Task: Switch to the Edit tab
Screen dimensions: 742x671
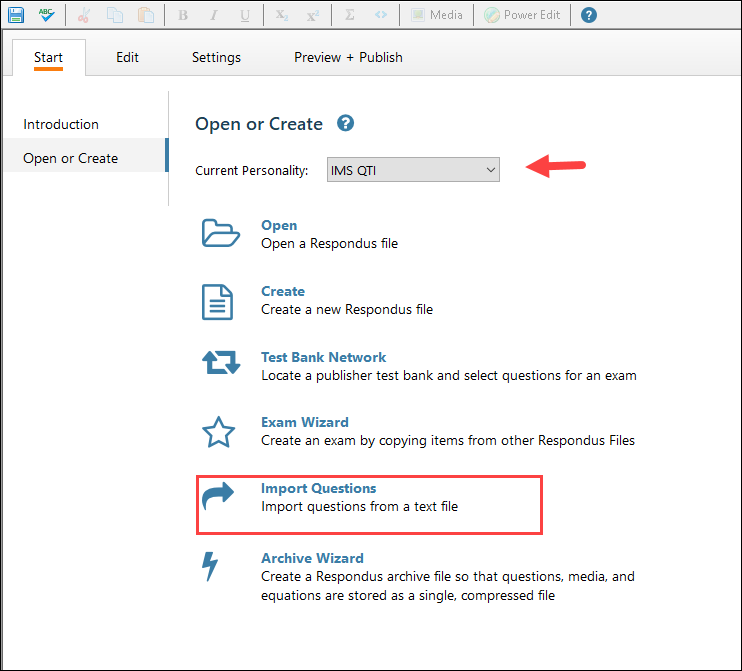Action: [x=127, y=57]
